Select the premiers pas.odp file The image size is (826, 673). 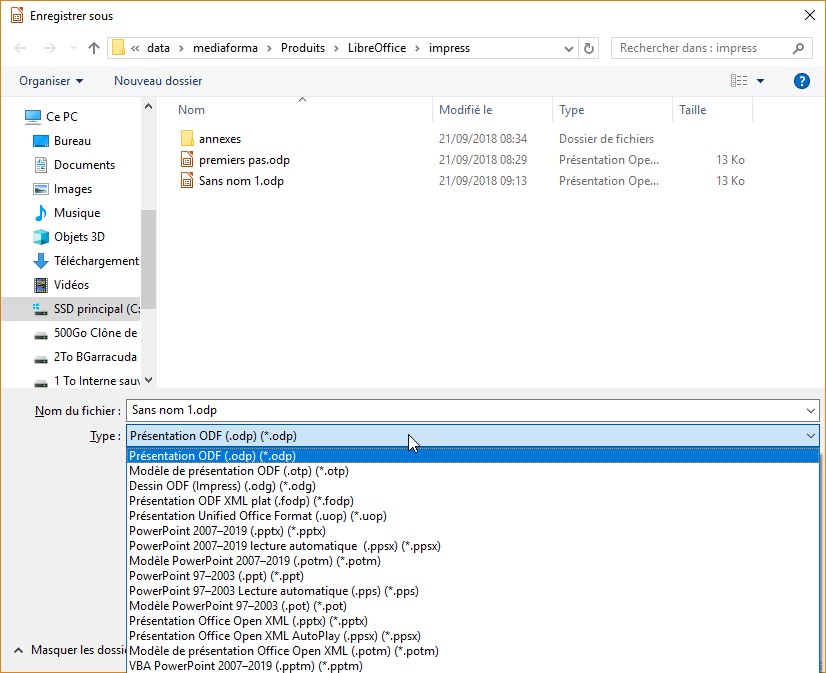pos(244,160)
